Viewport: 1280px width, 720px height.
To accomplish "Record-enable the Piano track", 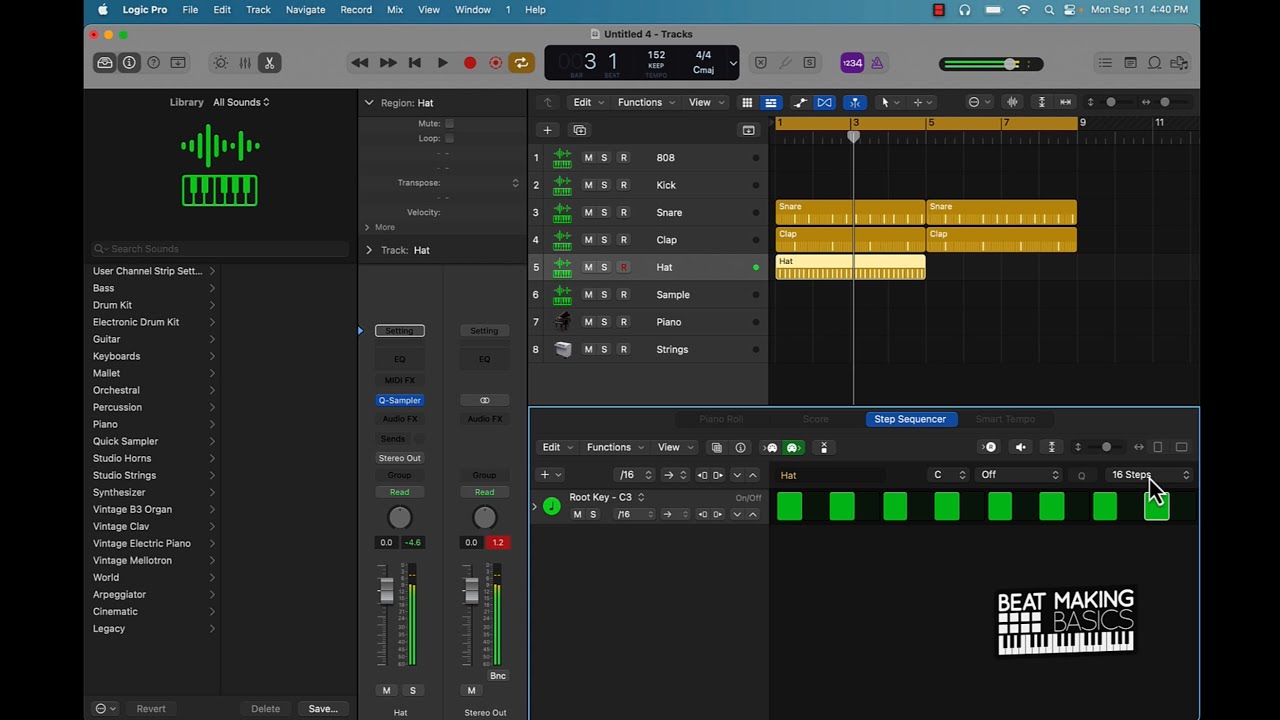I will pyautogui.click(x=624, y=322).
